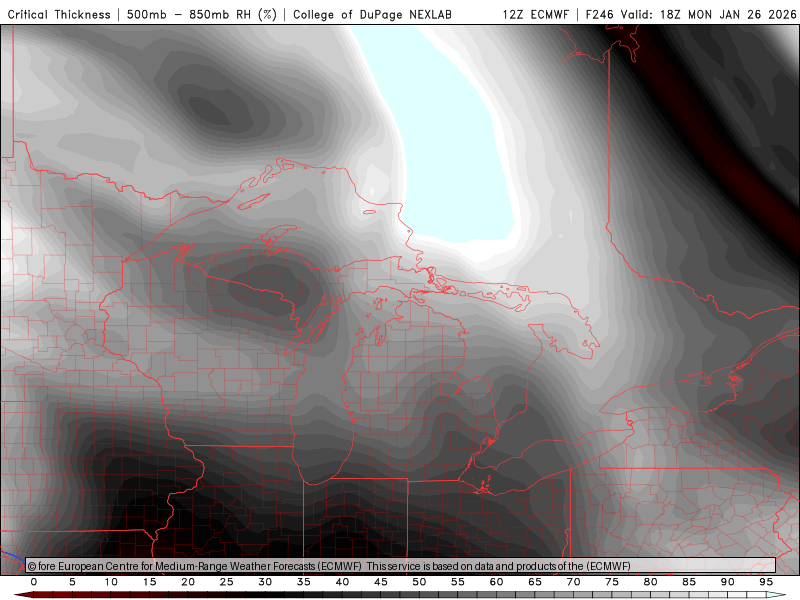Click the '50' value on the color scale
The height and width of the screenshot is (600, 800).
pyautogui.click(x=419, y=582)
